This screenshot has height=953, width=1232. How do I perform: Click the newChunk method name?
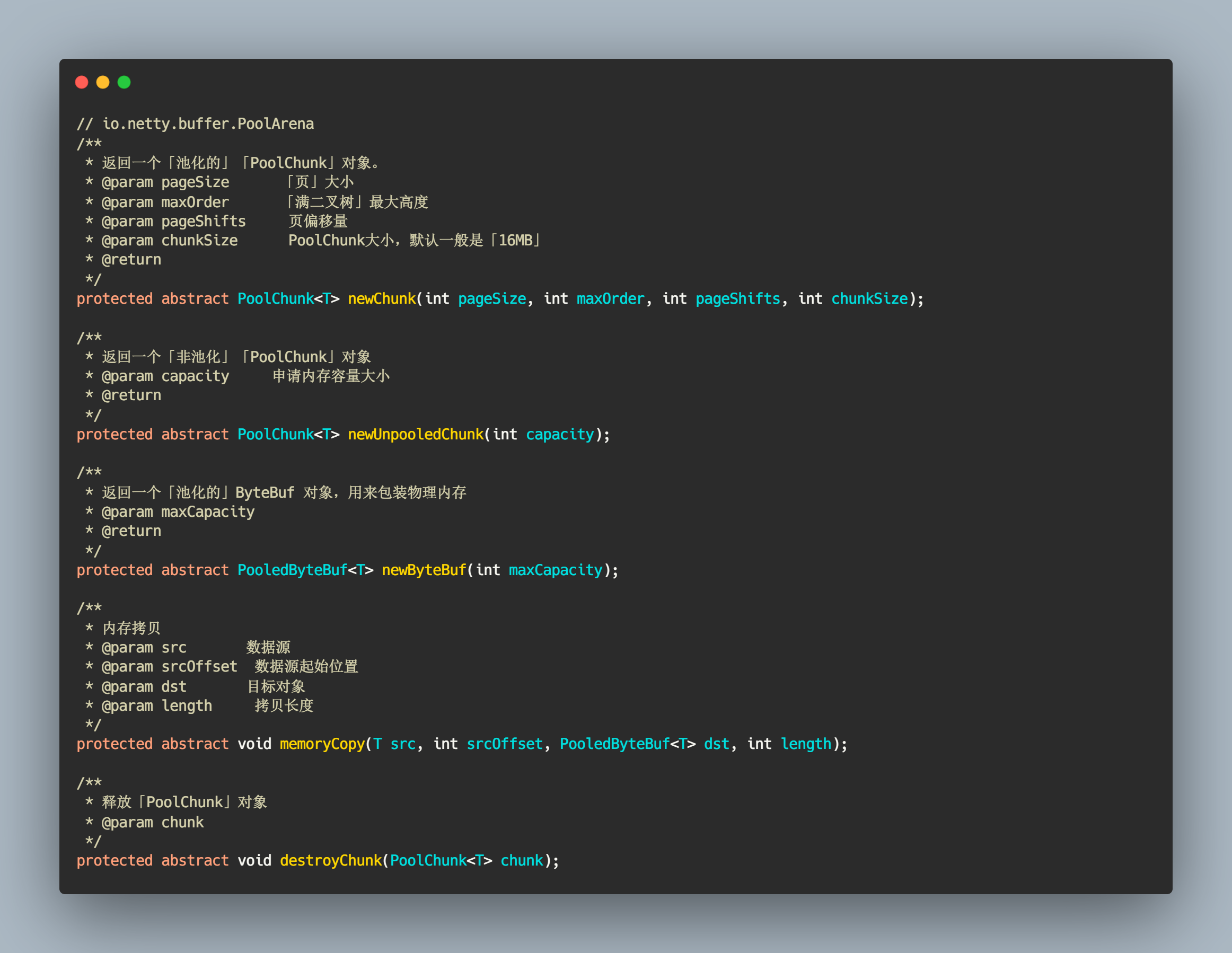[381, 298]
